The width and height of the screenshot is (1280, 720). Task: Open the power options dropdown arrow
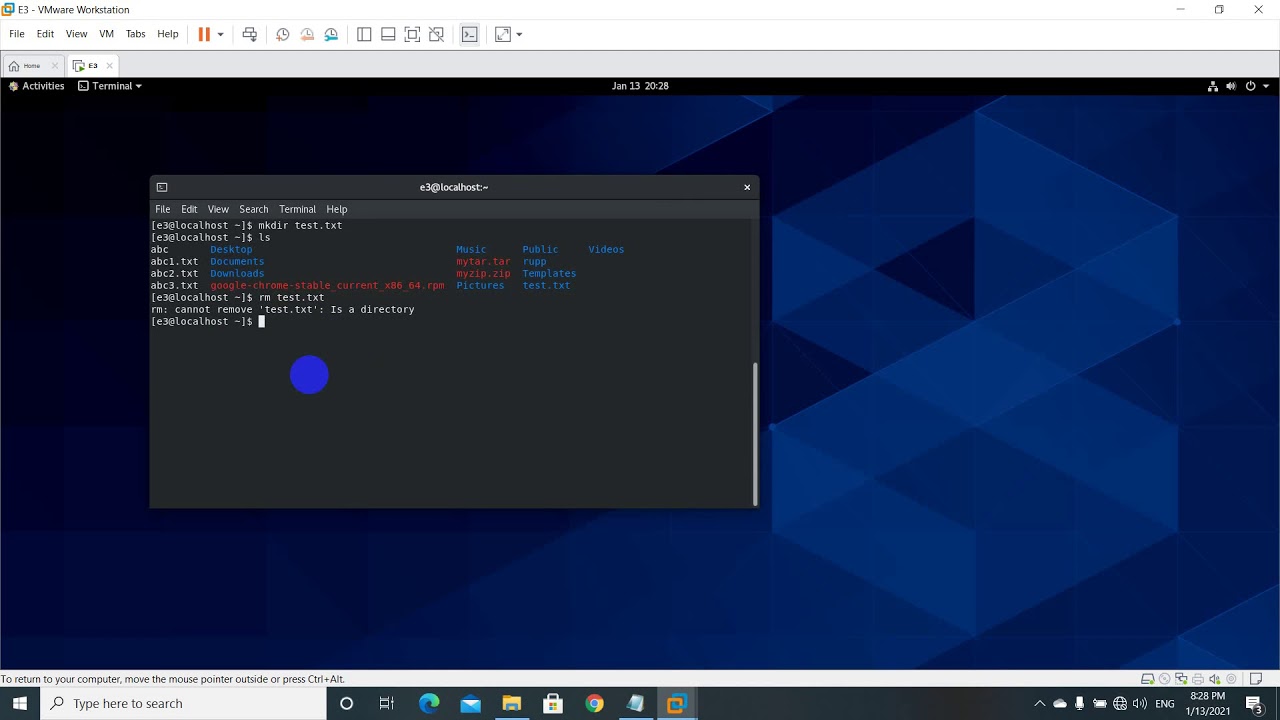220,34
